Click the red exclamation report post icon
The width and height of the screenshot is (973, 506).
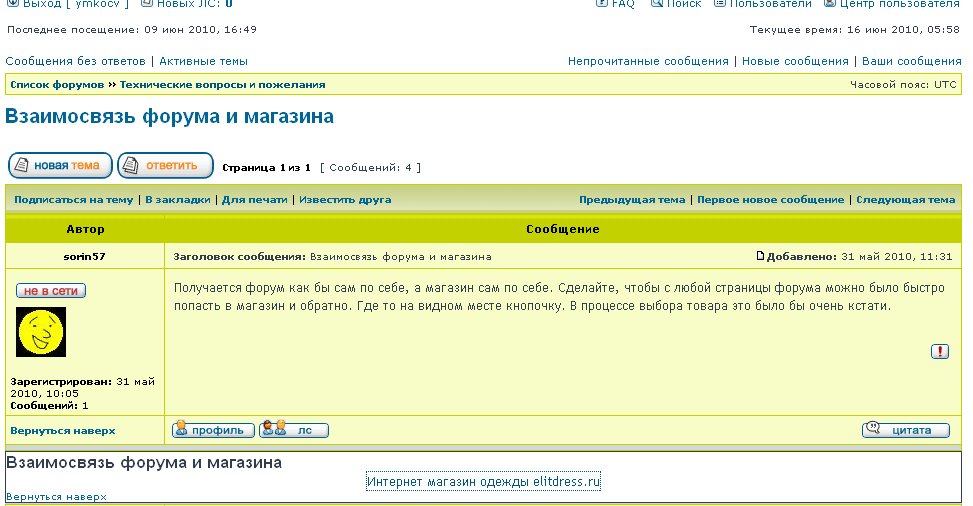tap(940, 351)
